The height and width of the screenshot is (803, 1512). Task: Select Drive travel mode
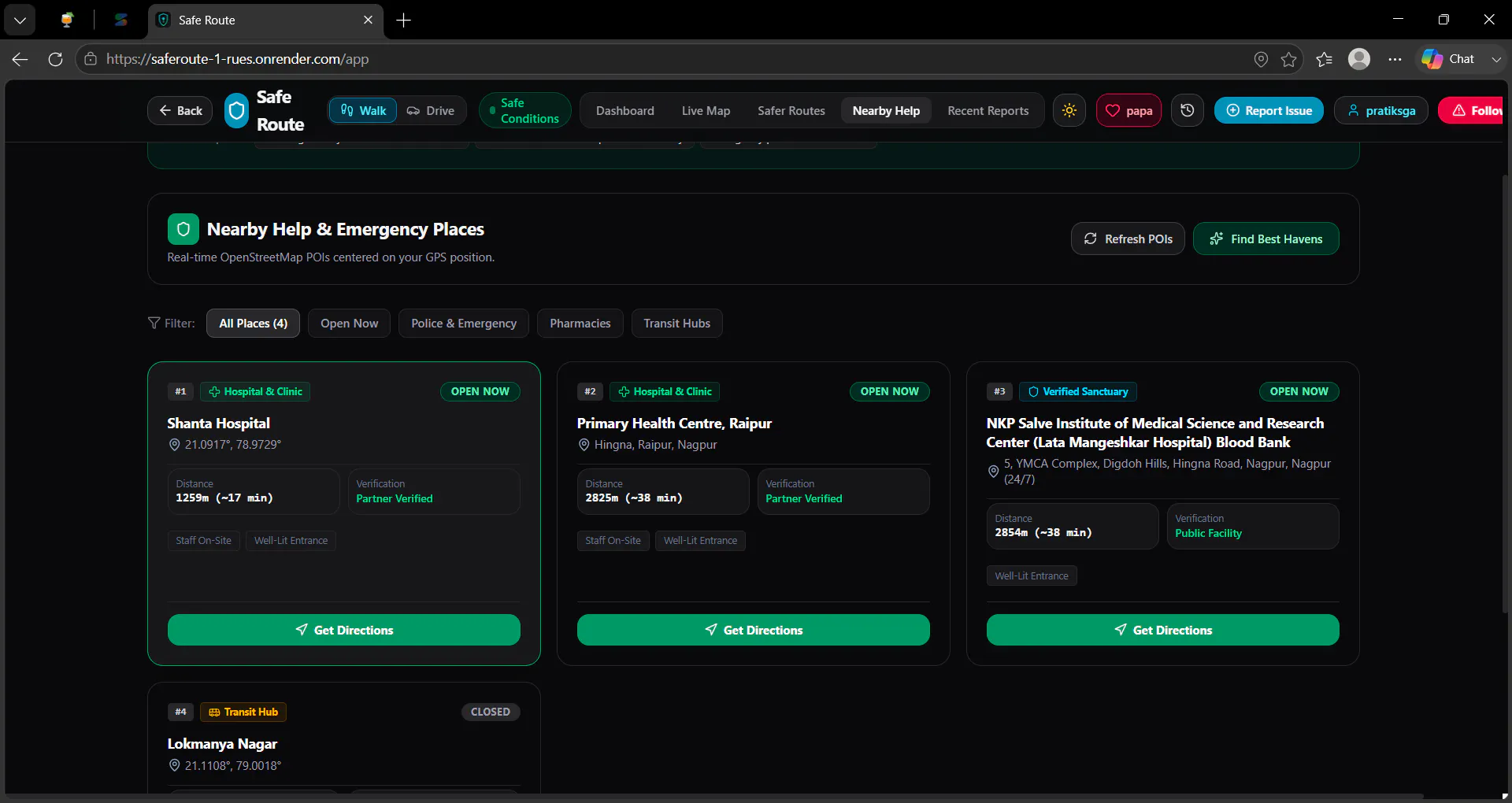pyautogui.click(x=431, y=111)
